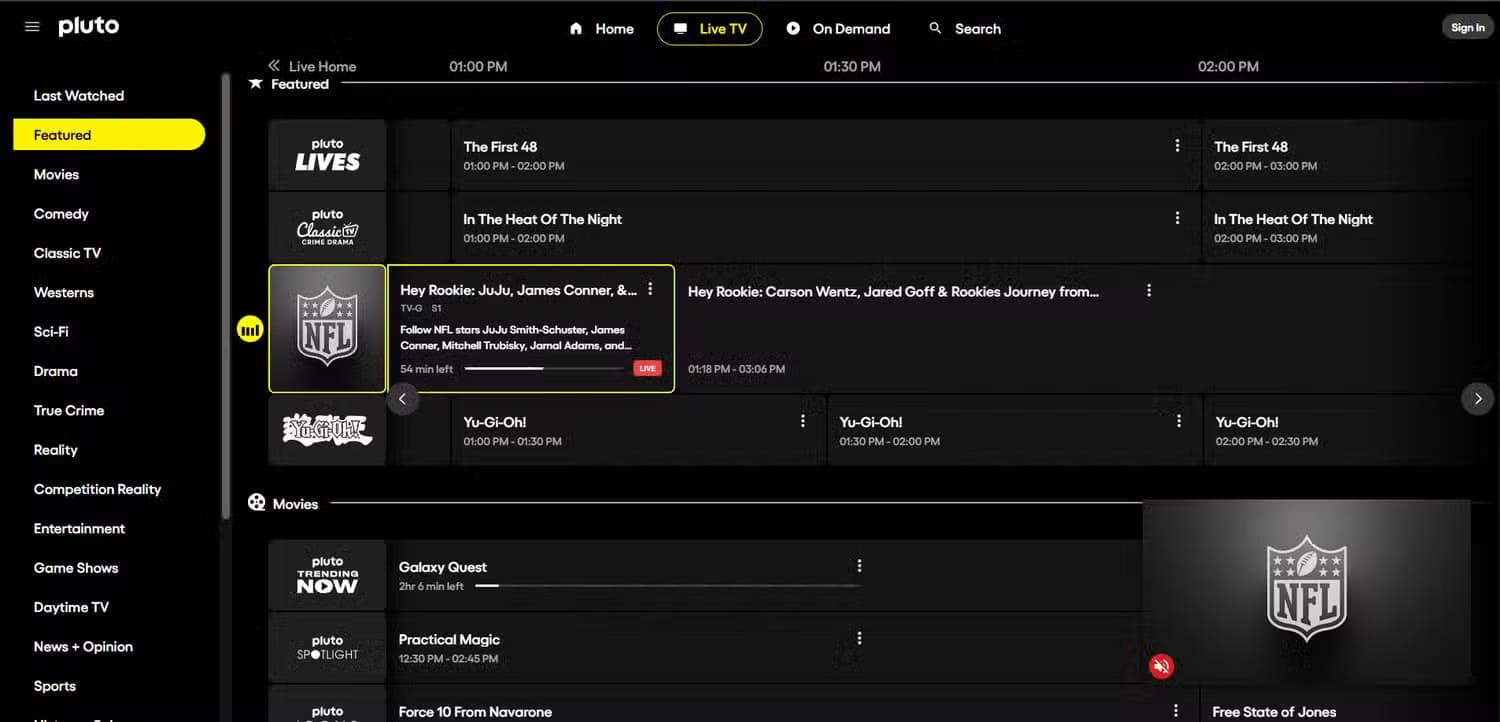Click Featured section star icon

coord(256,84)
